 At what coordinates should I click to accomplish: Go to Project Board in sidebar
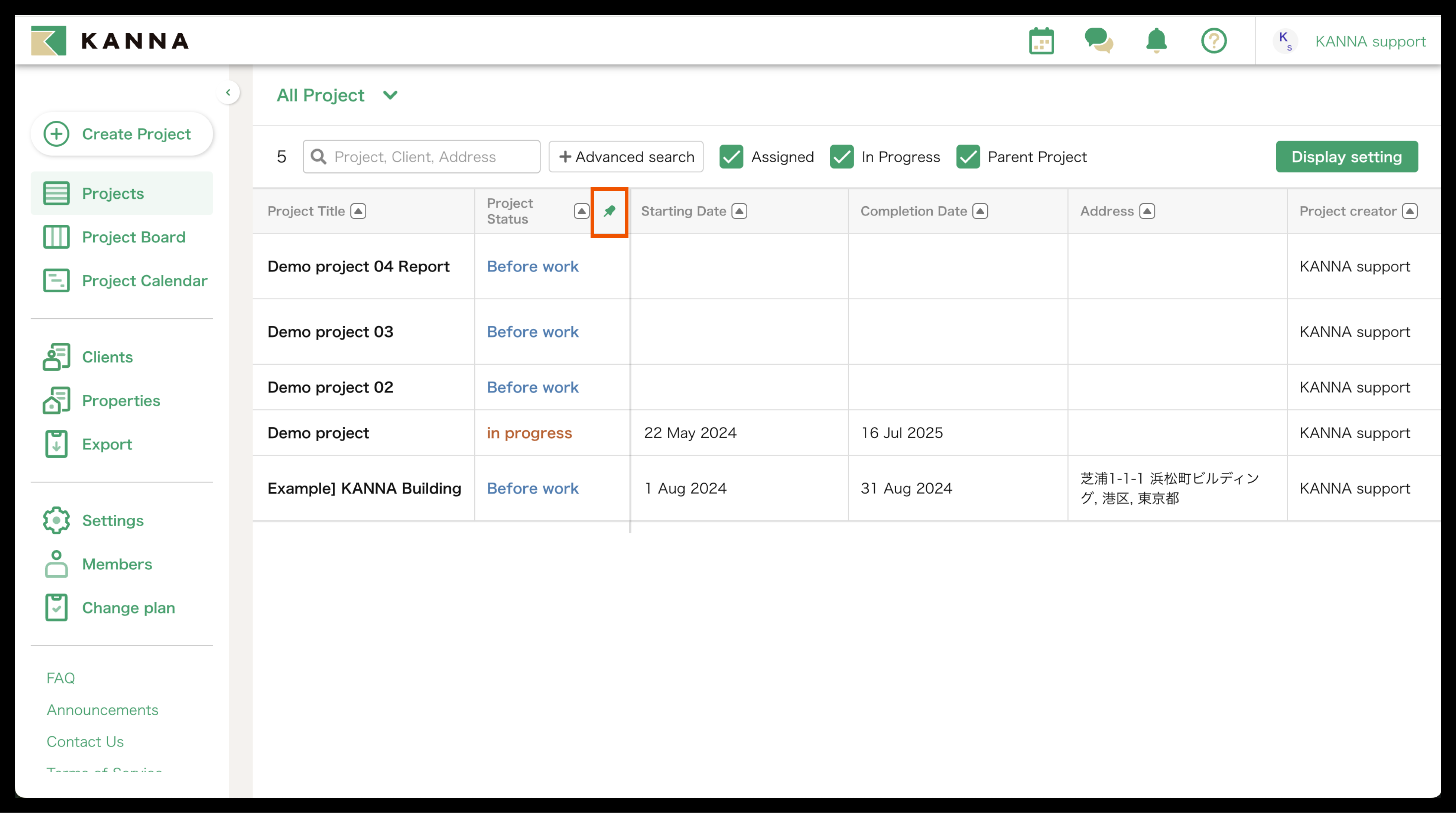[x=133, y=237]
